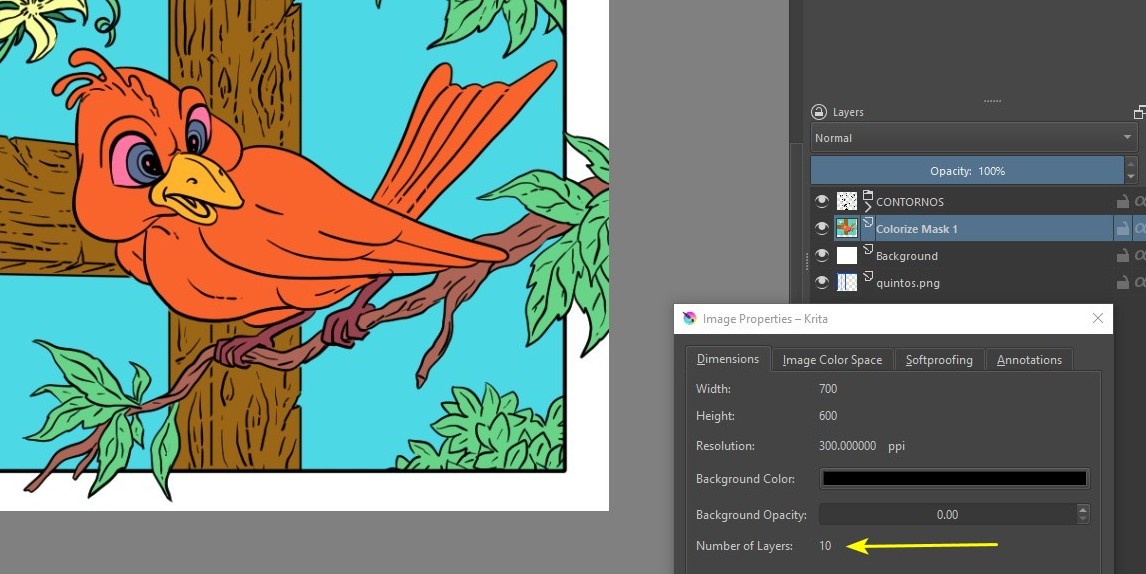Screen dimensions: 1146x574
Task: Toggle visibility of Background layer
Action: tap(822, 256)
